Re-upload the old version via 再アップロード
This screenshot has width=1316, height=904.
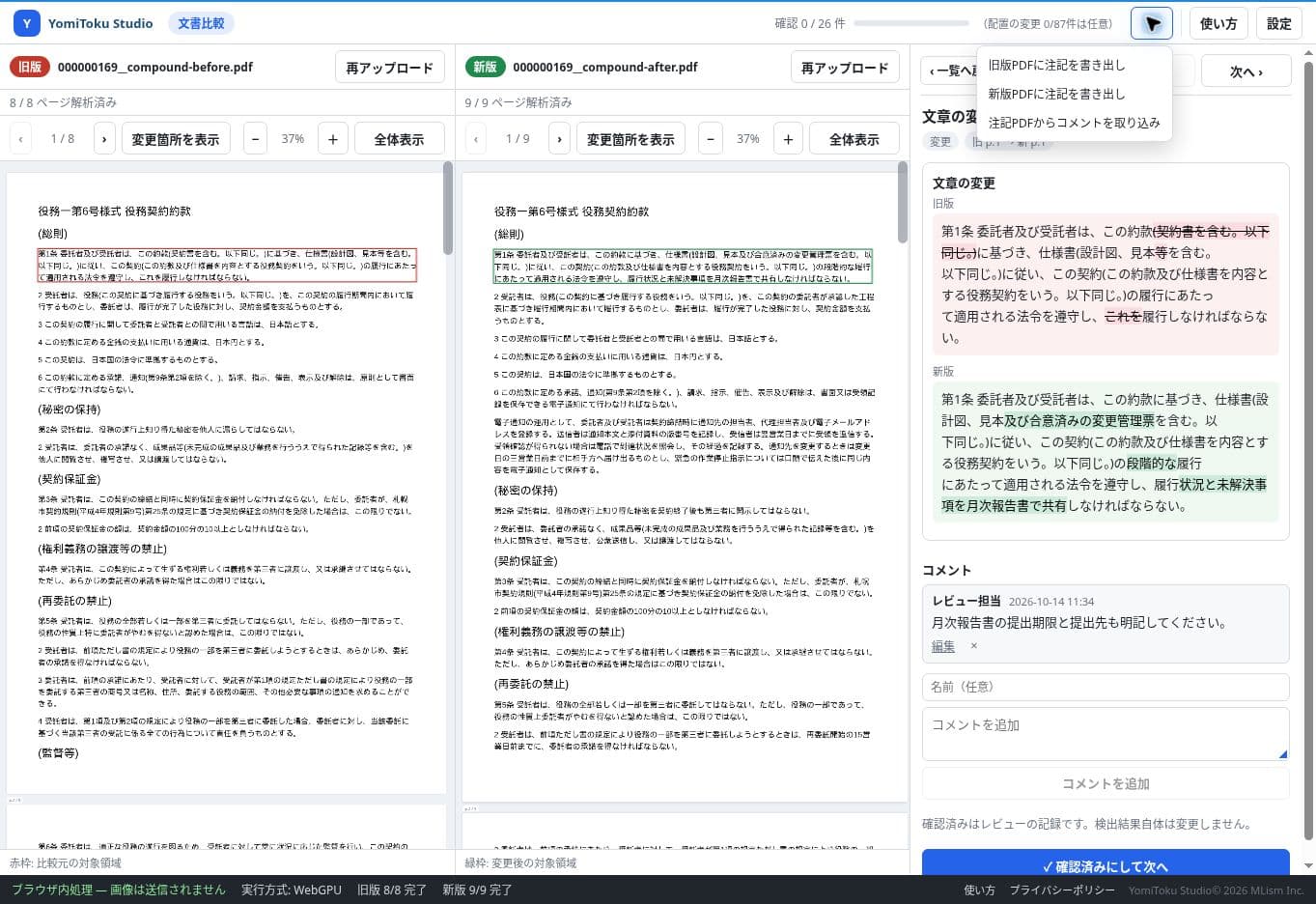coord(390,68)
